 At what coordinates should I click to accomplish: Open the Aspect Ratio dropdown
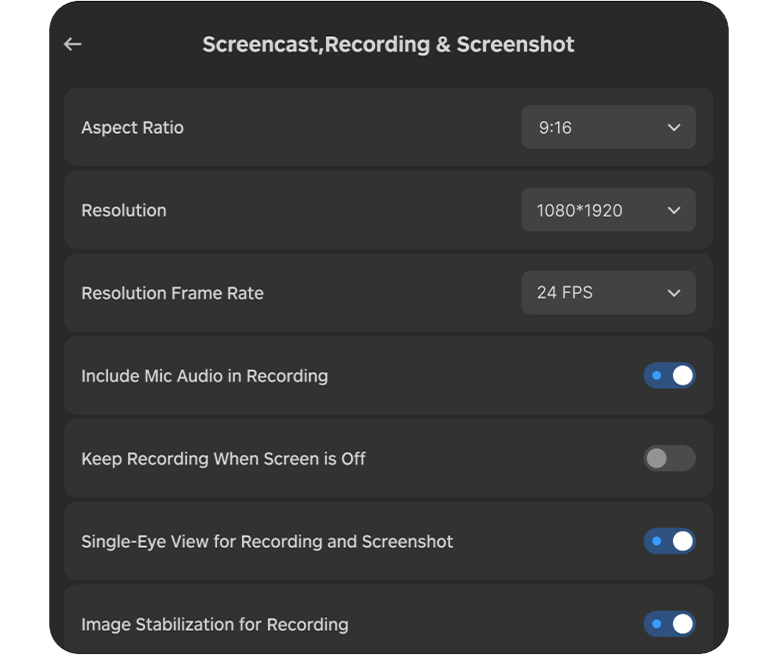coord(607,128)
